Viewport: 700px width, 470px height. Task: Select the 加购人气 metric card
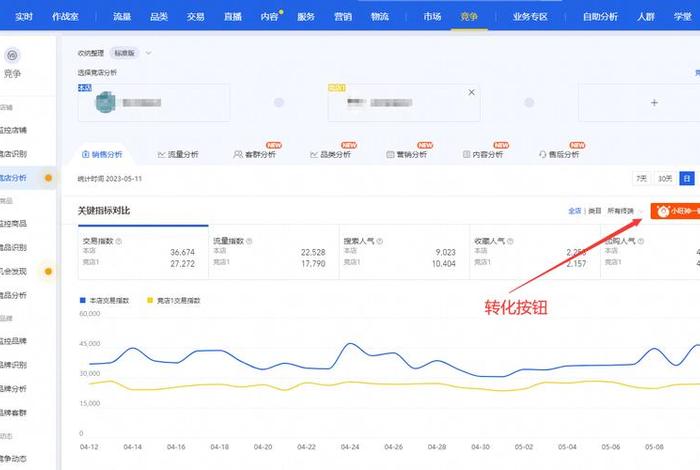(650, 253)
